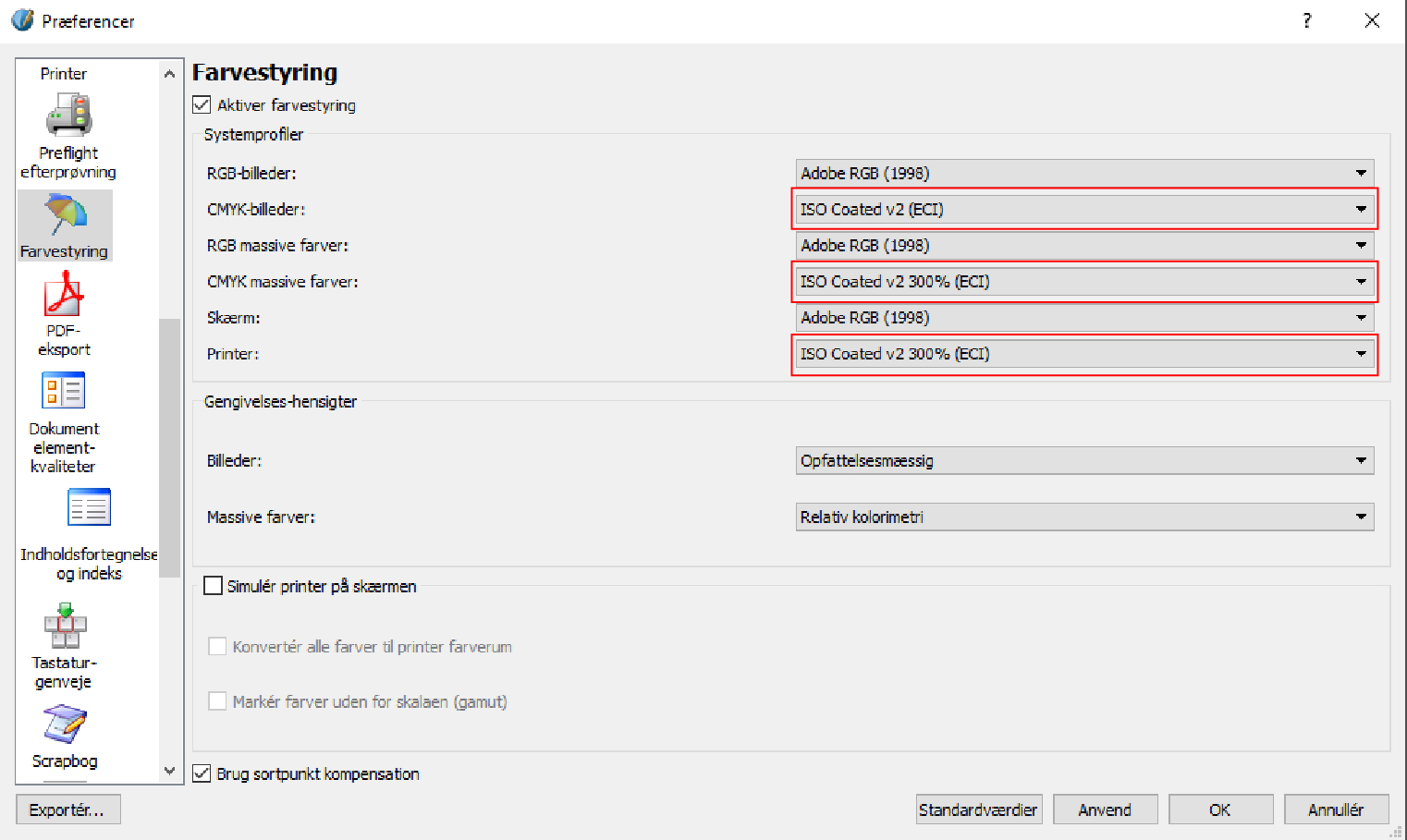Click the Eksportér... button
The height and width of the screenshot is (840, 1407).
pos(67,810)
